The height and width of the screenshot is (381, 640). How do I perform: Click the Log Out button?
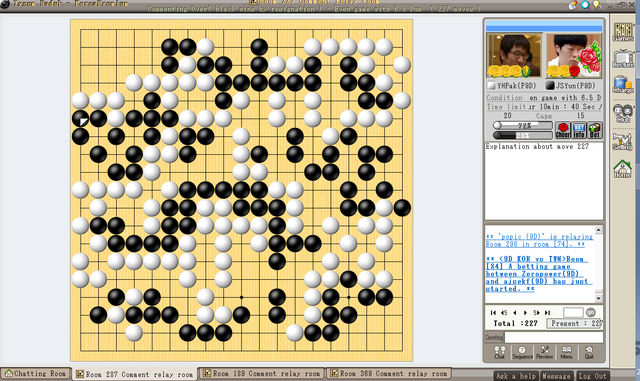pos(592,376)
